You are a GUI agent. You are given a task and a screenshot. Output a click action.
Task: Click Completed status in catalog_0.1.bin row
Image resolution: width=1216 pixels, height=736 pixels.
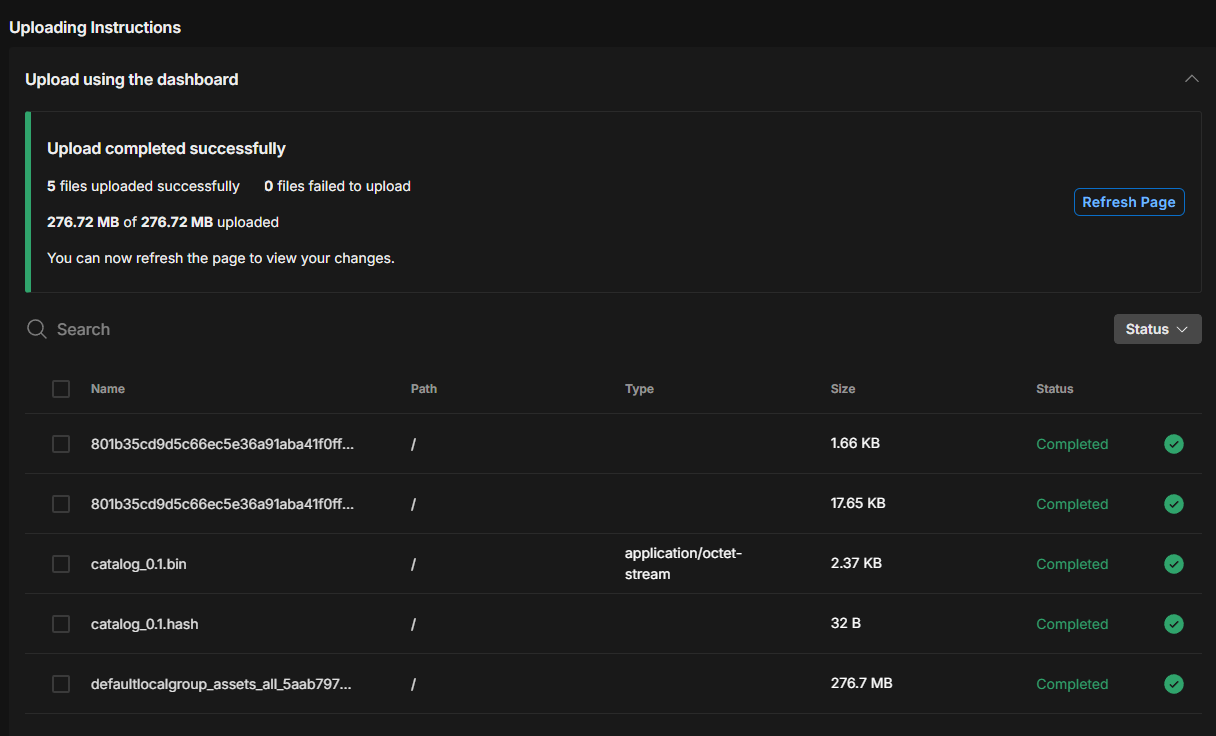point(1072,564)
